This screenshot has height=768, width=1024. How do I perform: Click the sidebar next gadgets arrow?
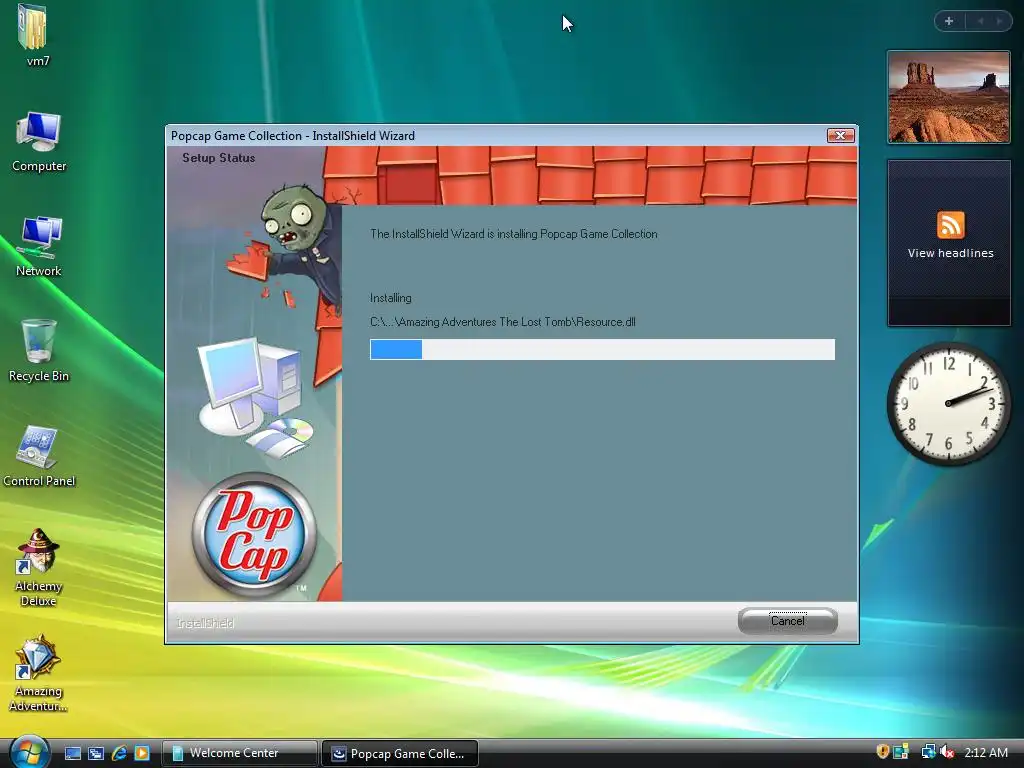(999, 21)
